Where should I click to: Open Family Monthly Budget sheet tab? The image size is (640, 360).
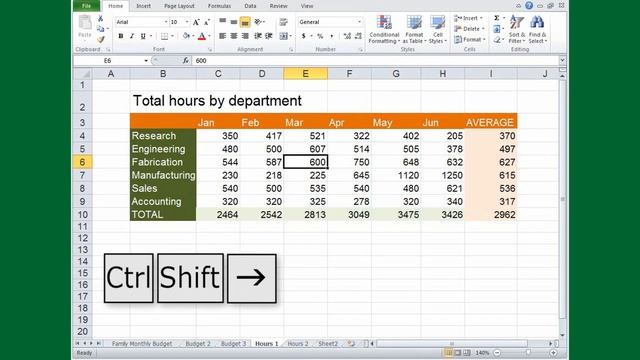click(x=142, y=344)
